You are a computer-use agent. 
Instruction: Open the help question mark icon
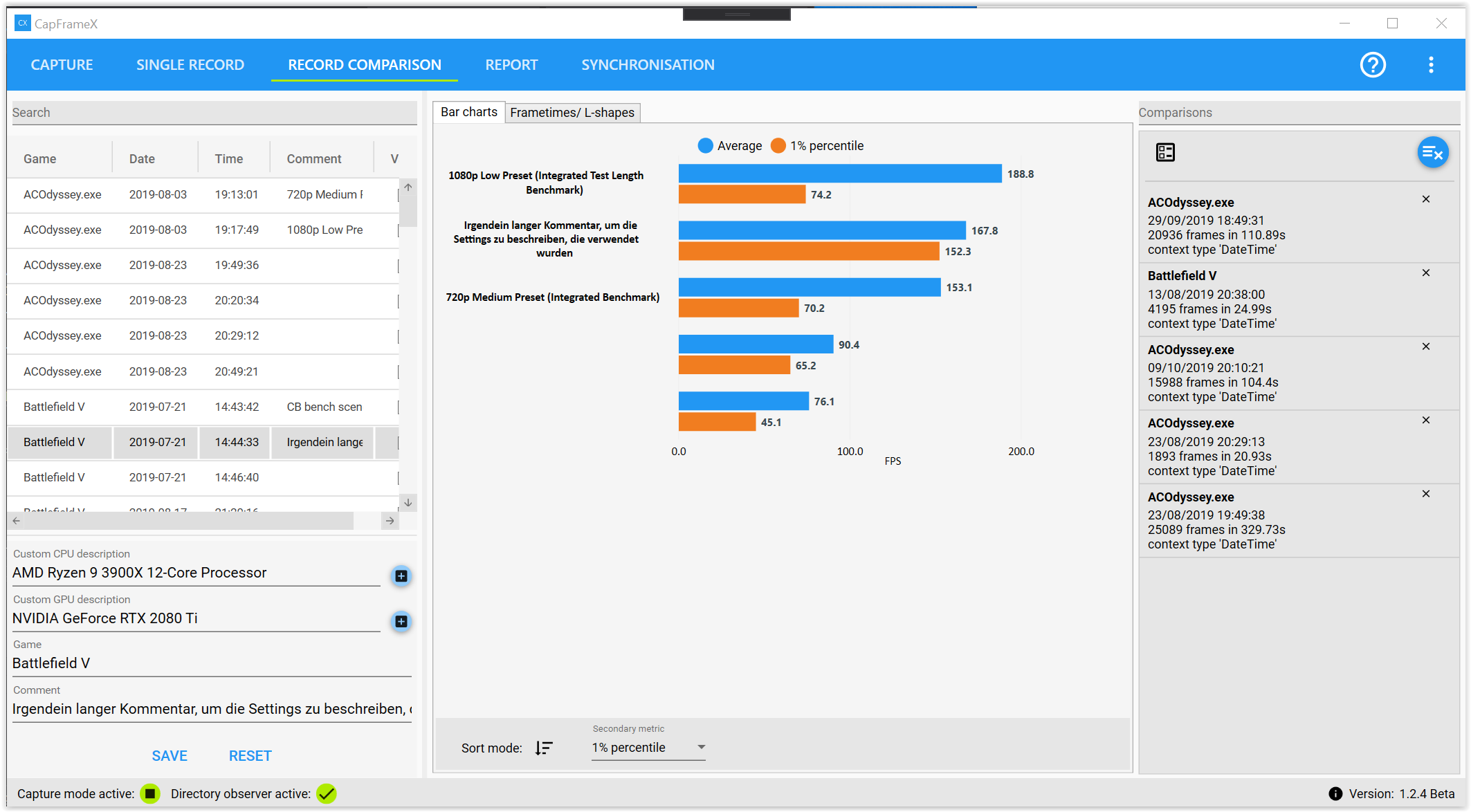pos(1373,65)
